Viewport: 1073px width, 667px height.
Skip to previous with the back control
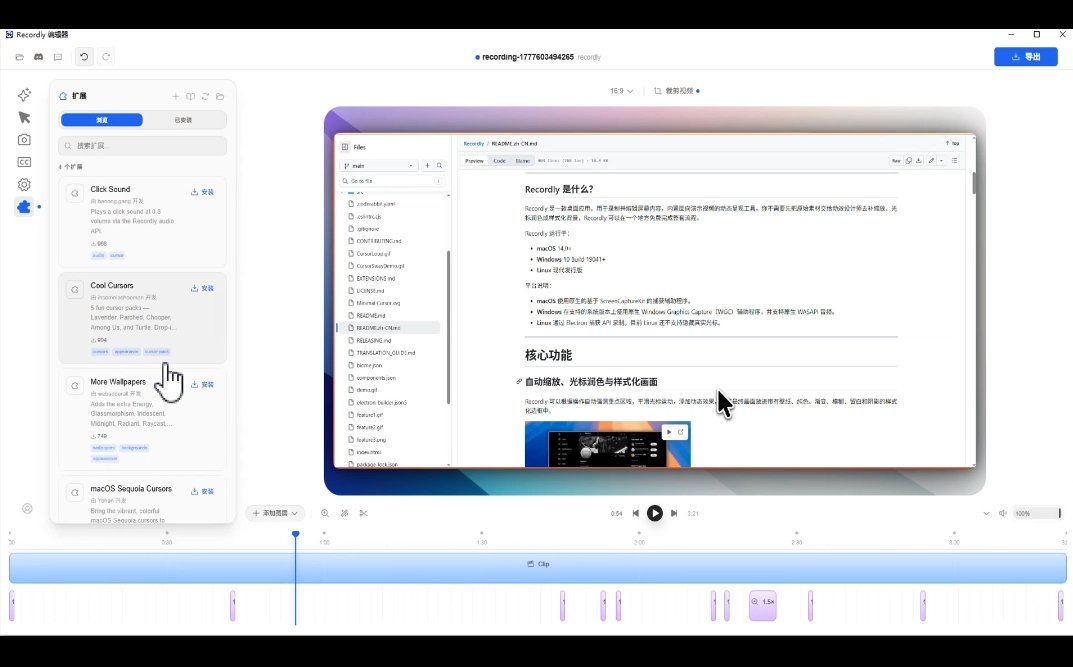pyautogui.click(x=636, y=513)
